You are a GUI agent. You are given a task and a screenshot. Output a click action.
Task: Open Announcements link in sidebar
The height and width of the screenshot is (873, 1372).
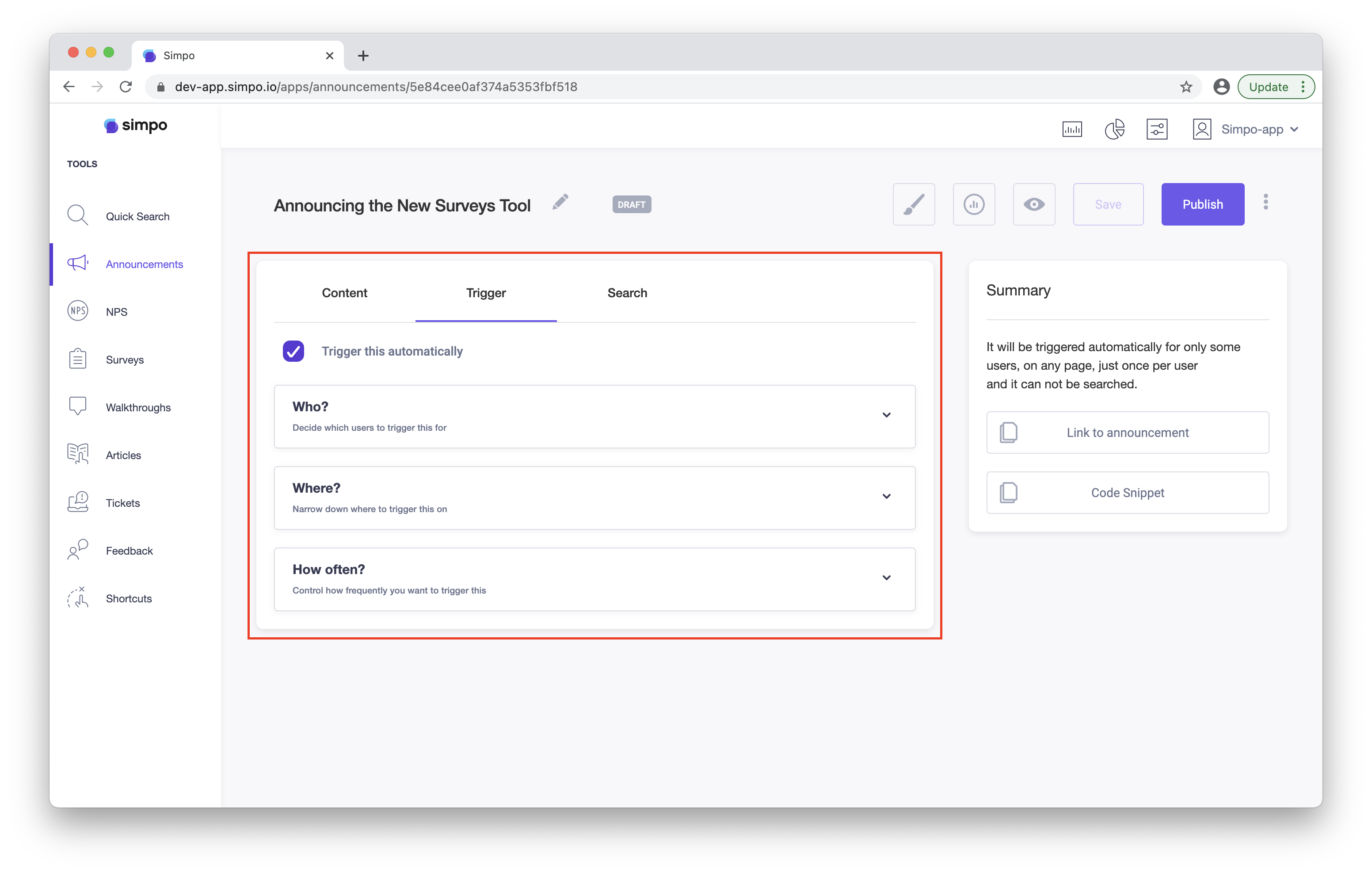144,264
